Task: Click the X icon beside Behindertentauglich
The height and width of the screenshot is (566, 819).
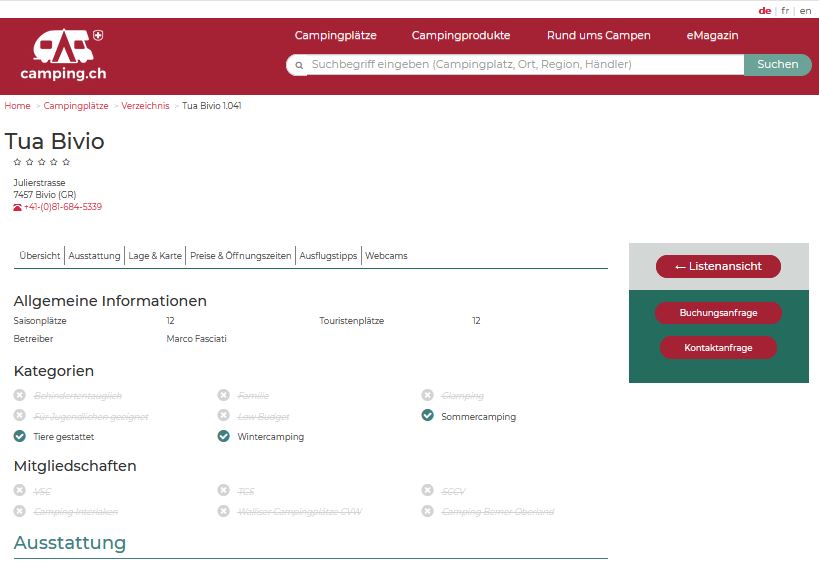Action: click(x=20, y=395)
